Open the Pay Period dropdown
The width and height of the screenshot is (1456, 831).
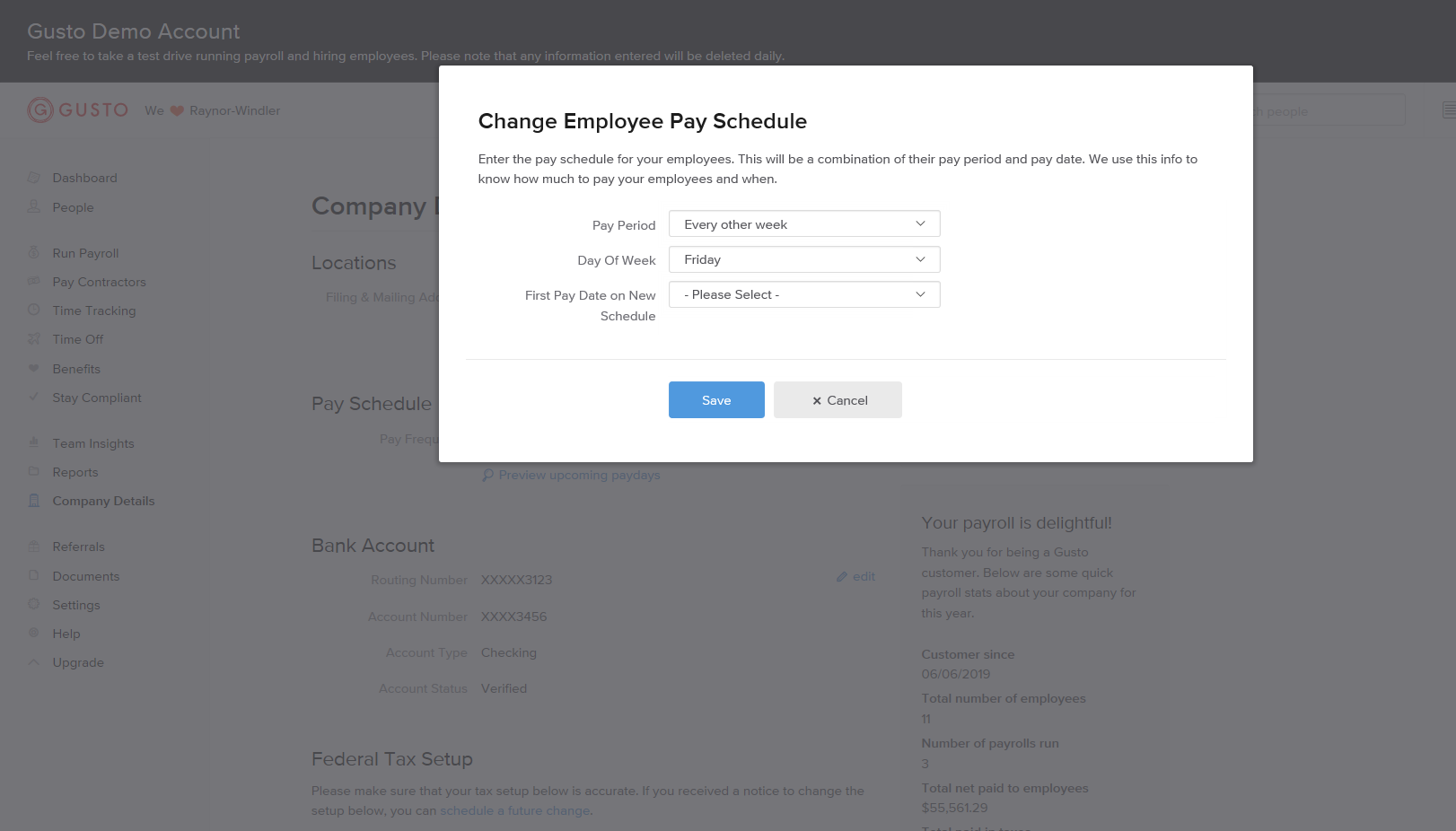pos(803,223)
